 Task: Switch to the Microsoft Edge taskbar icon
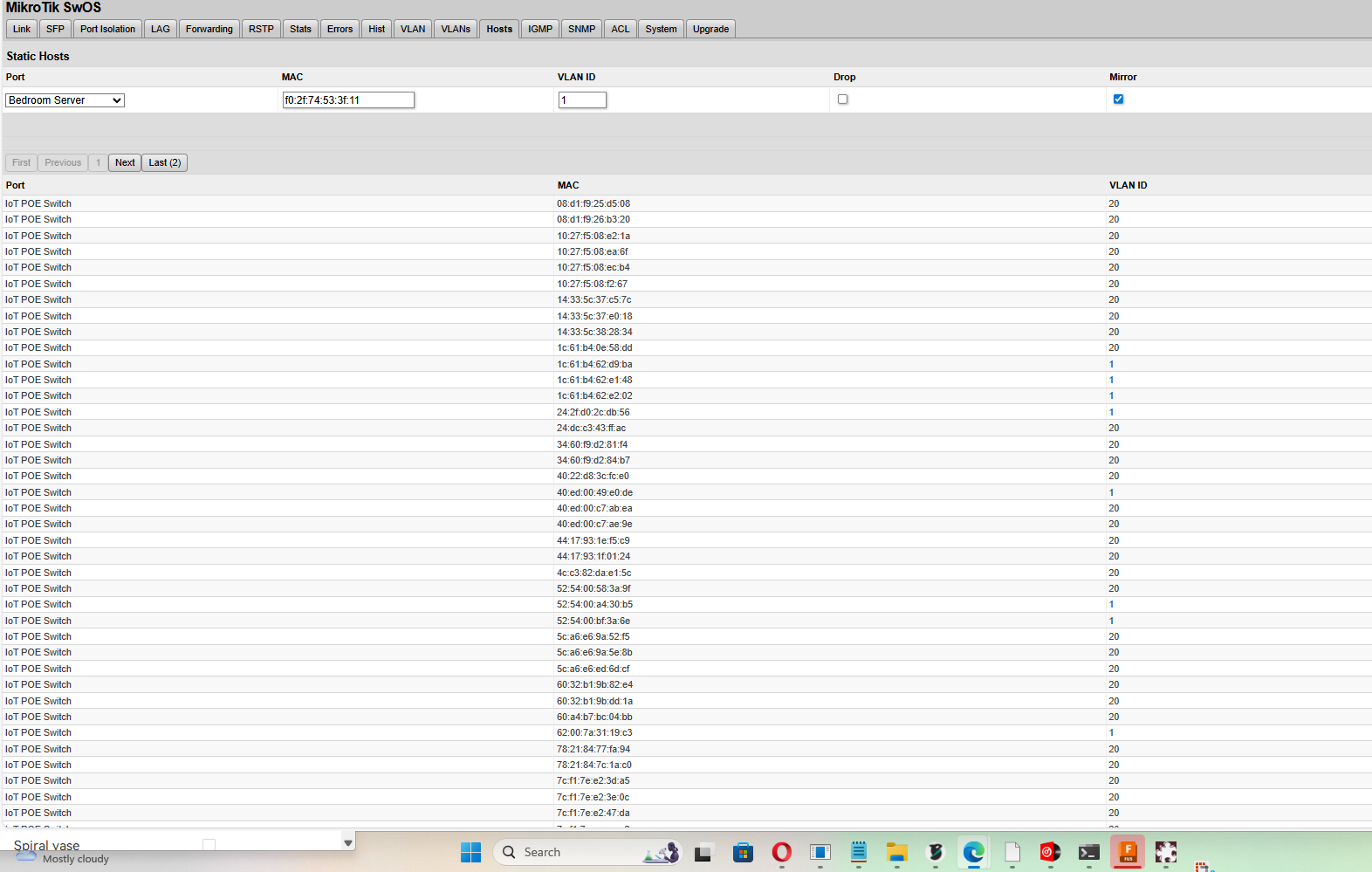(973, 852)
